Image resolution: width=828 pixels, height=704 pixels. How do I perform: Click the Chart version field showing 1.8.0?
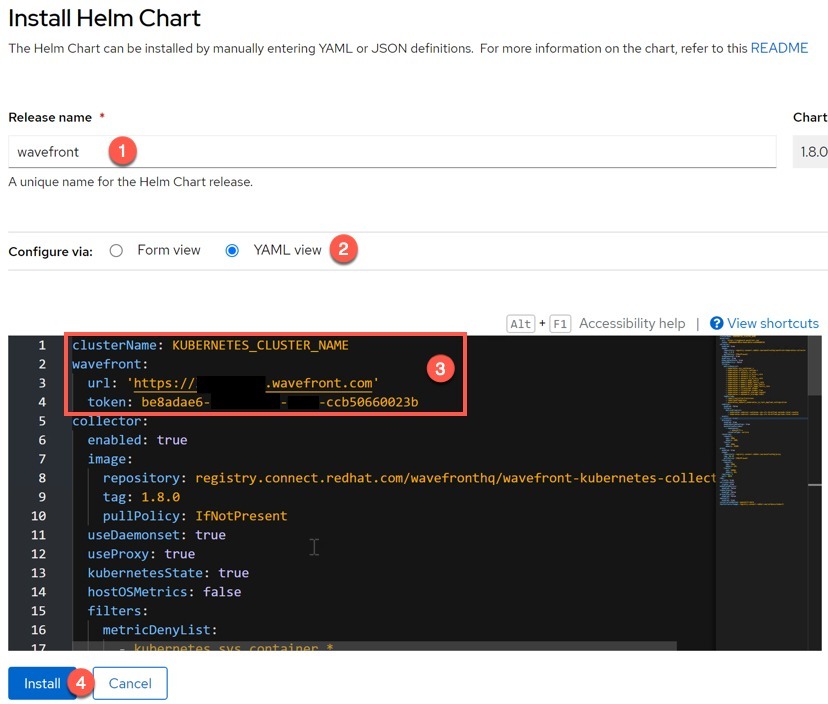click(x=811, y=152)
